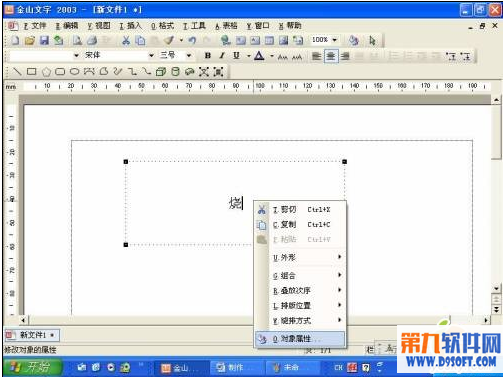The height and width of the screenshot is (377, 503).
Task: Click the object properties icon in toolbar
Action: pyautogui.click(x=353, y=40)
